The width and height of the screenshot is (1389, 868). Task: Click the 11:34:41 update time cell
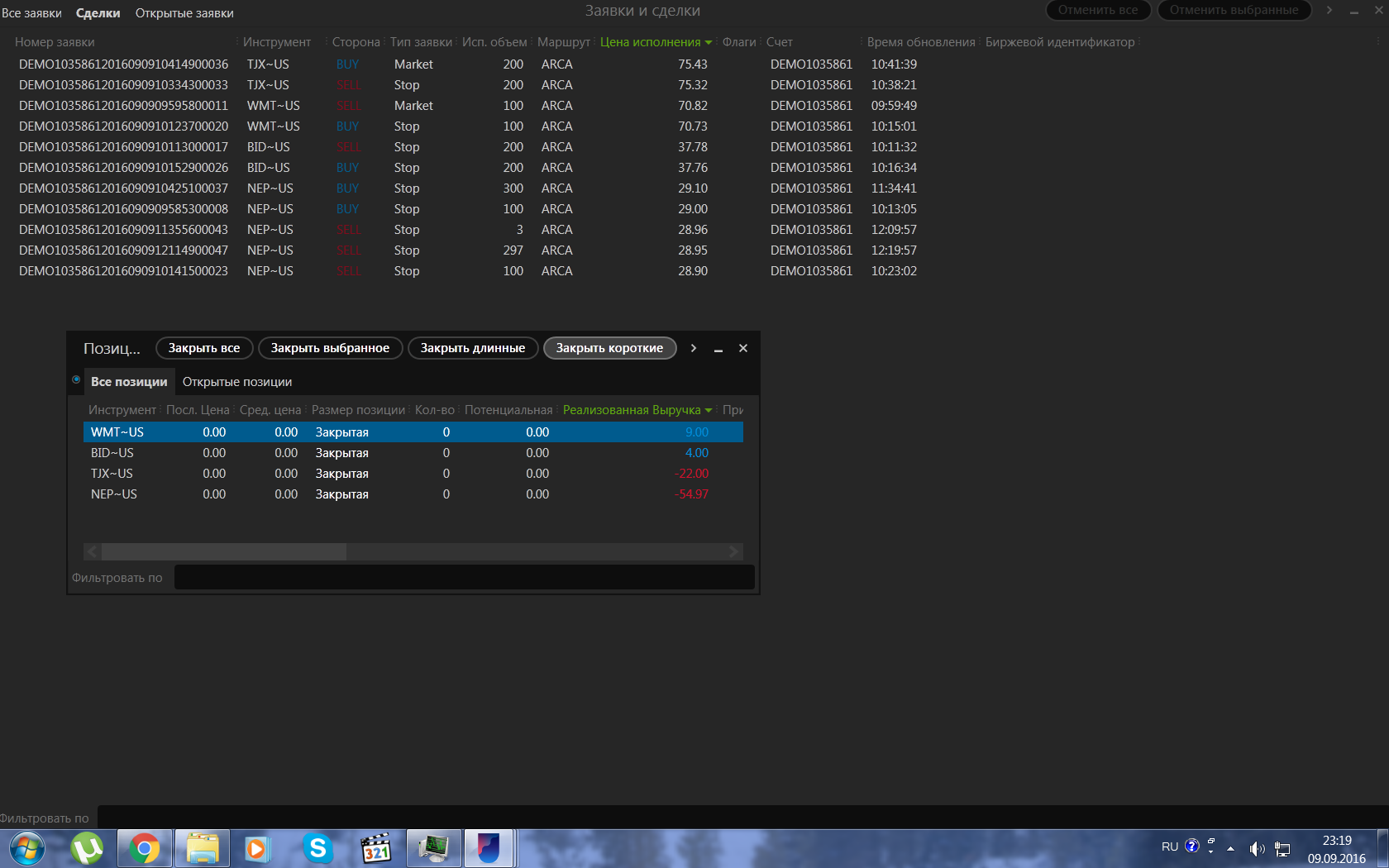pyautogui.click(x=894, y=188)
